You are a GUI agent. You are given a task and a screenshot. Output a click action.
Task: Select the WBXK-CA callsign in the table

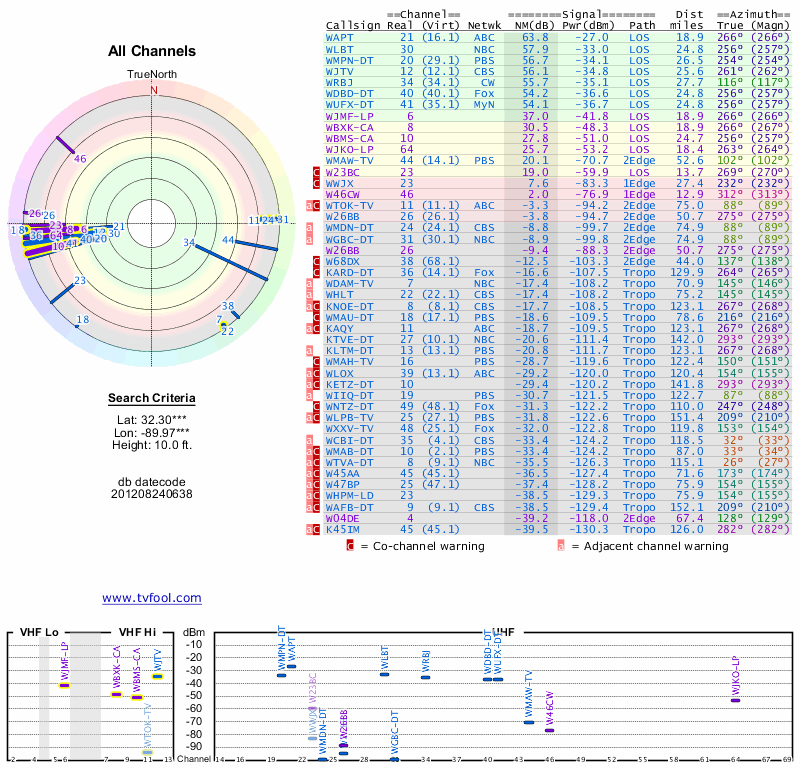point(349,128)
